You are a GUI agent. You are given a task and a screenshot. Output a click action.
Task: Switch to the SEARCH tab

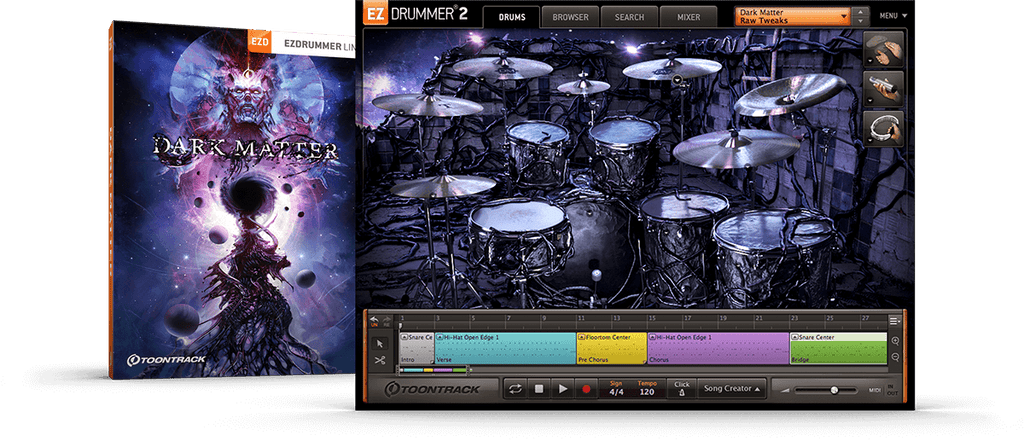tap(629, 17)
